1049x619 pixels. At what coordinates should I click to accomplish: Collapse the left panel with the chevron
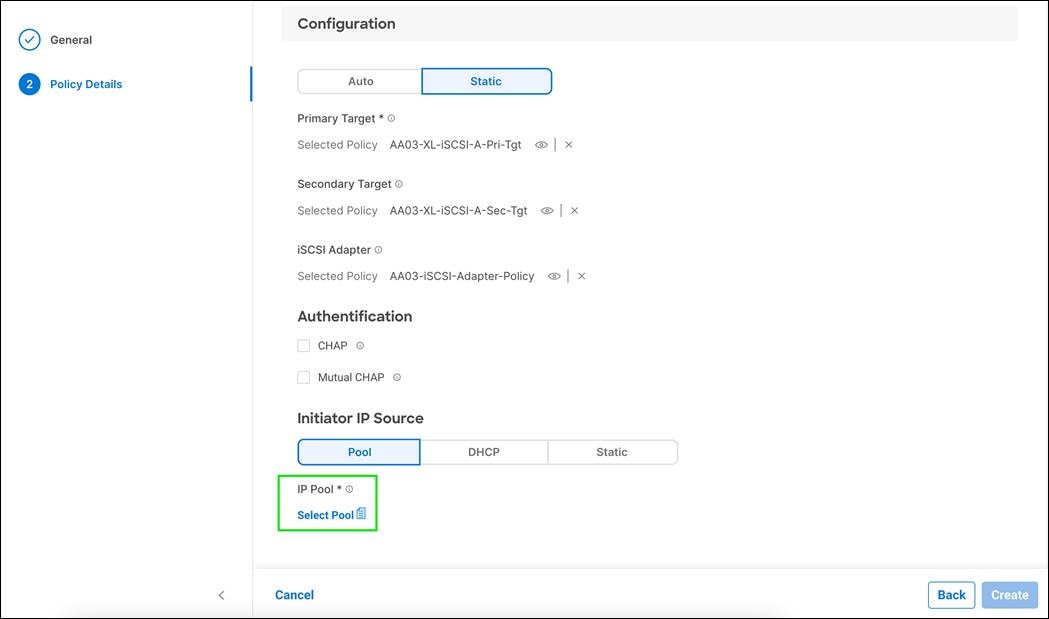(x=221, y=594)
